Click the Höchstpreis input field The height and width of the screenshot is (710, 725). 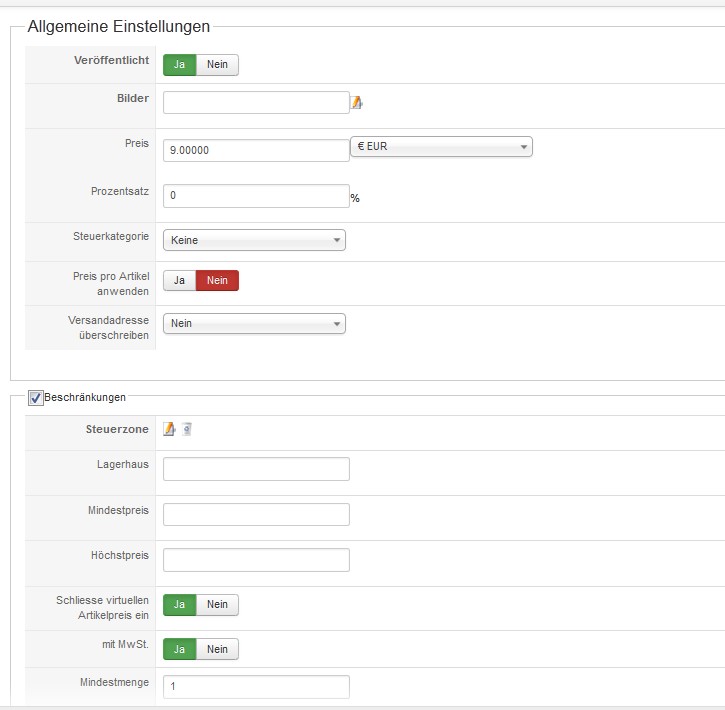click(256, 559)
